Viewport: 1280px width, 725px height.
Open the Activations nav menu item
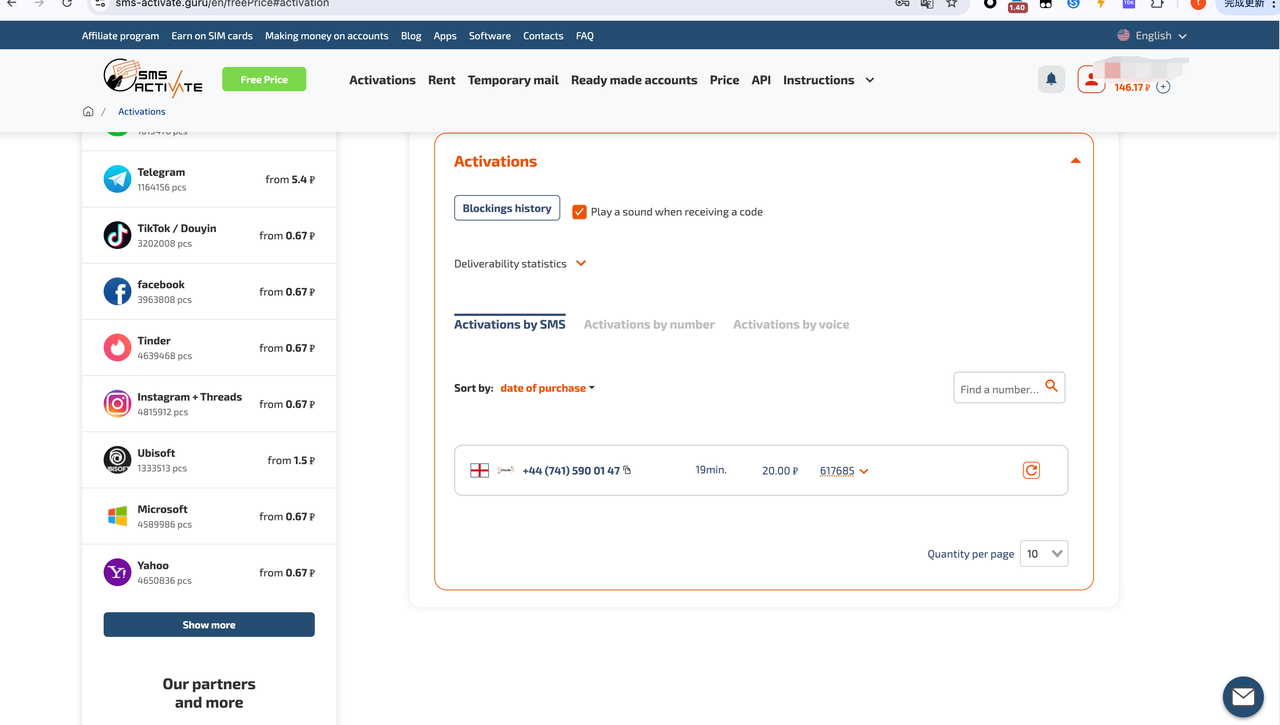click(x=382, y=80)
